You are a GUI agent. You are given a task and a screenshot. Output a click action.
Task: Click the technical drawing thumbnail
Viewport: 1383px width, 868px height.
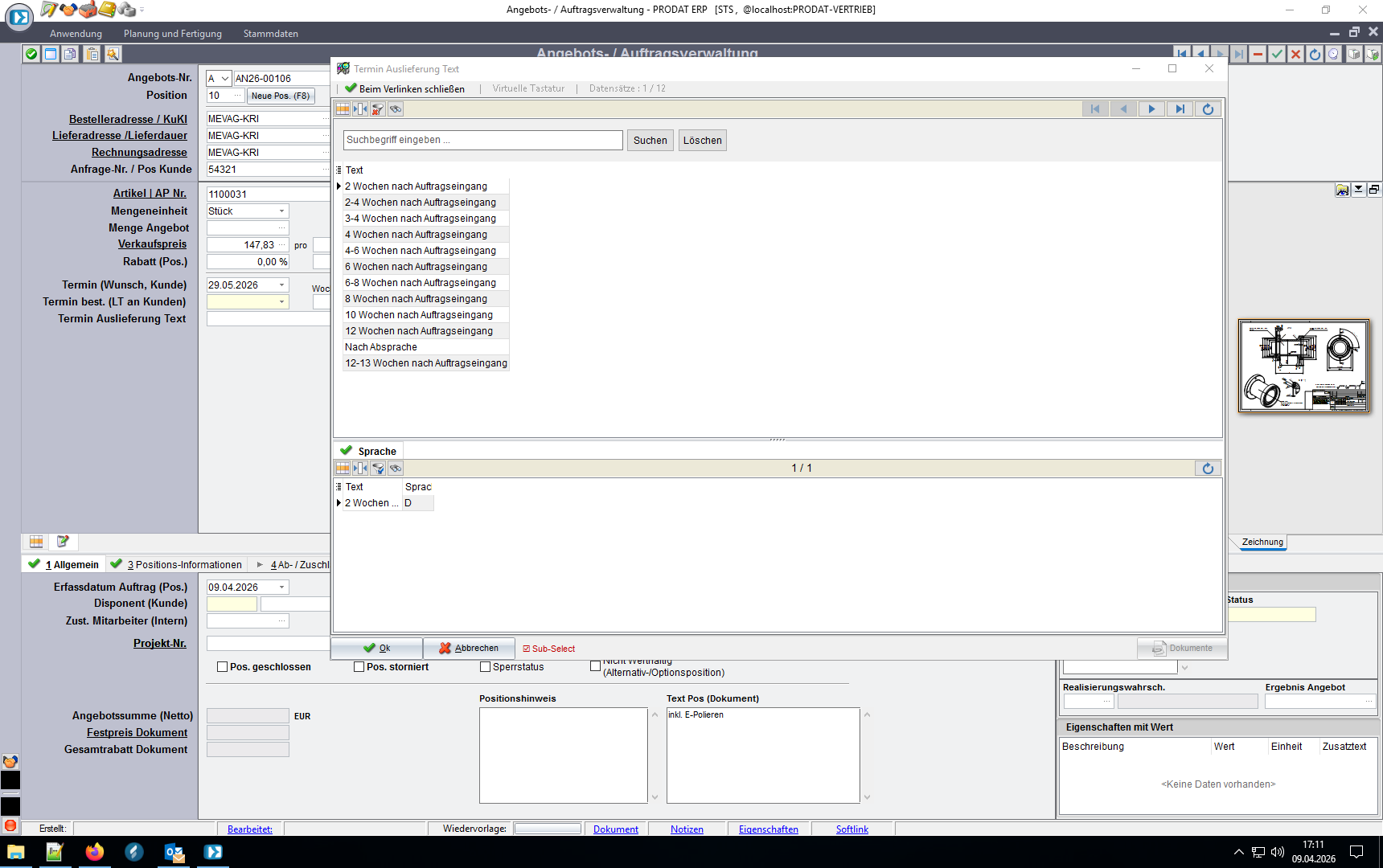pos(1303,366)
